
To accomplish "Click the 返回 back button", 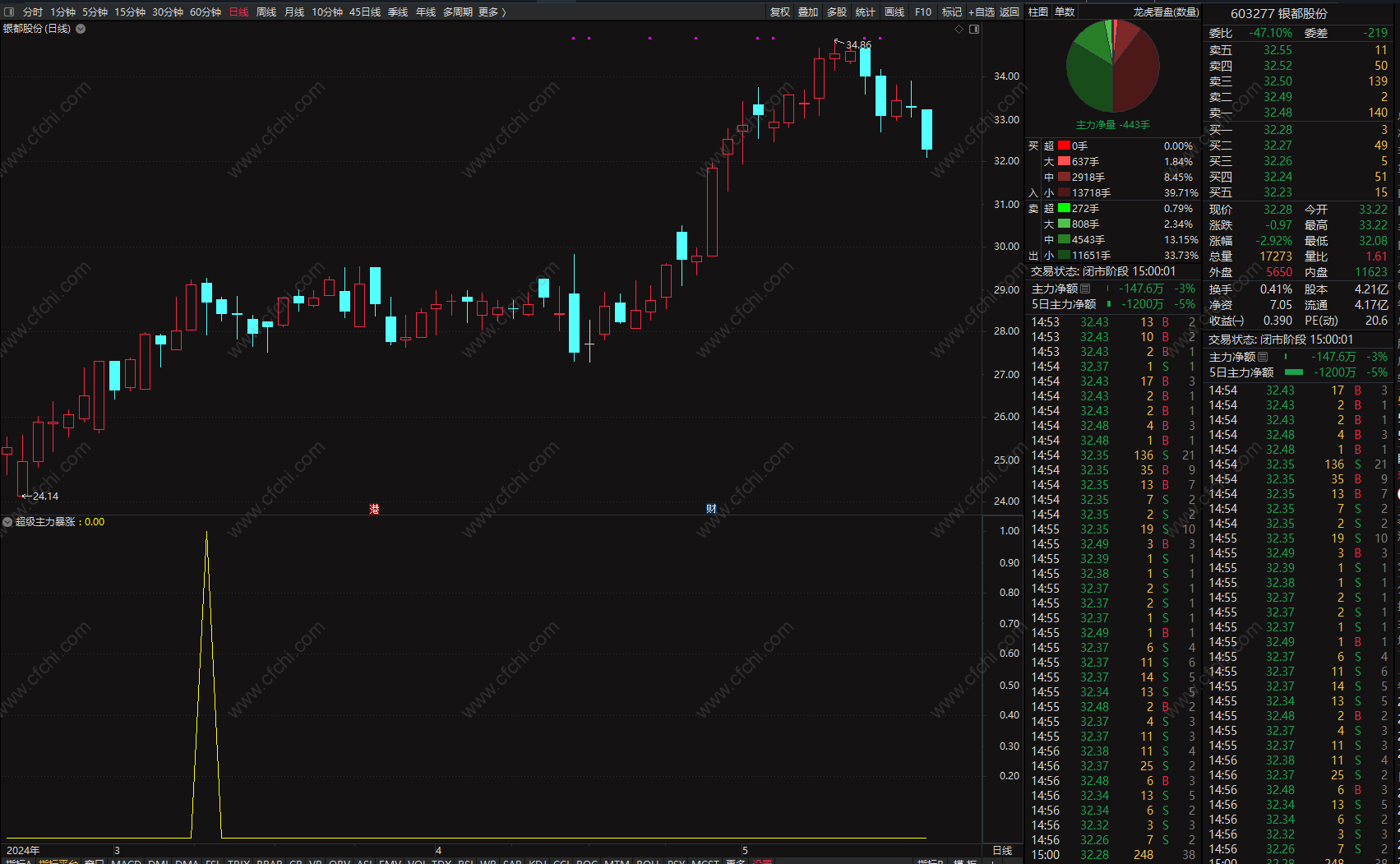I will [1010, 12].
